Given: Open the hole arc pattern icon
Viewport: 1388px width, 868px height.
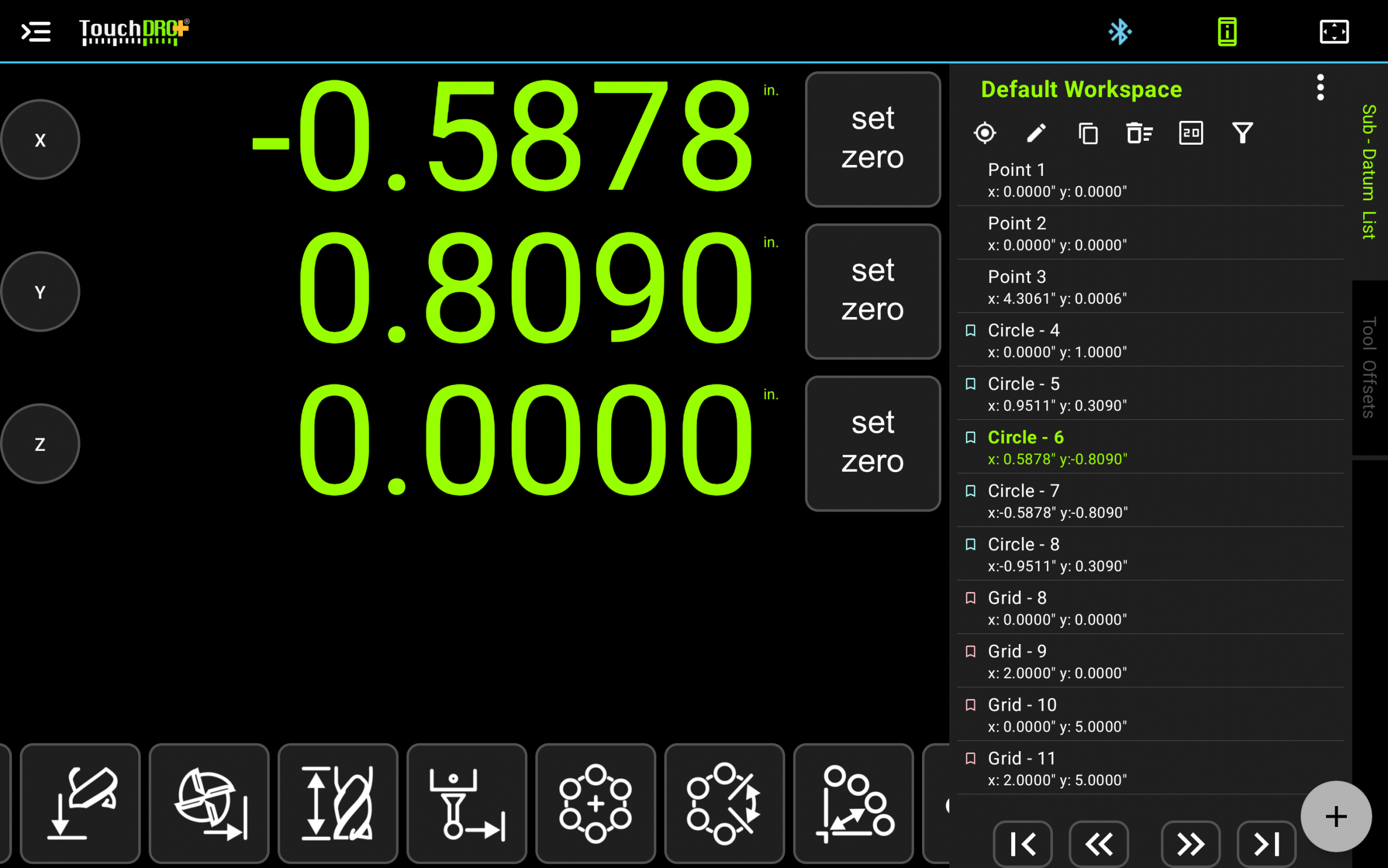Looking at the screenshot, I should pyautogui.click(x=725, y=803).
